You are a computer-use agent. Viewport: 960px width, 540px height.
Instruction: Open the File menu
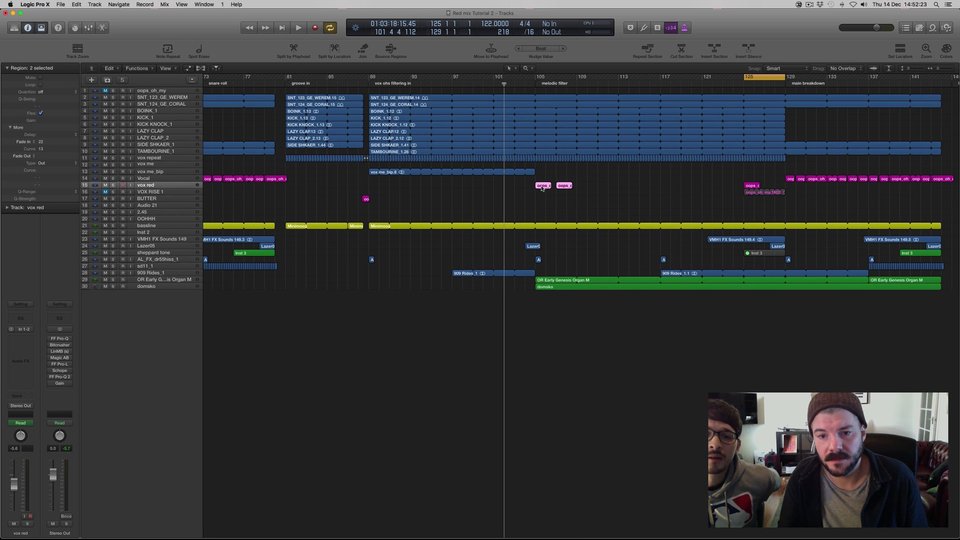[61, 4]
